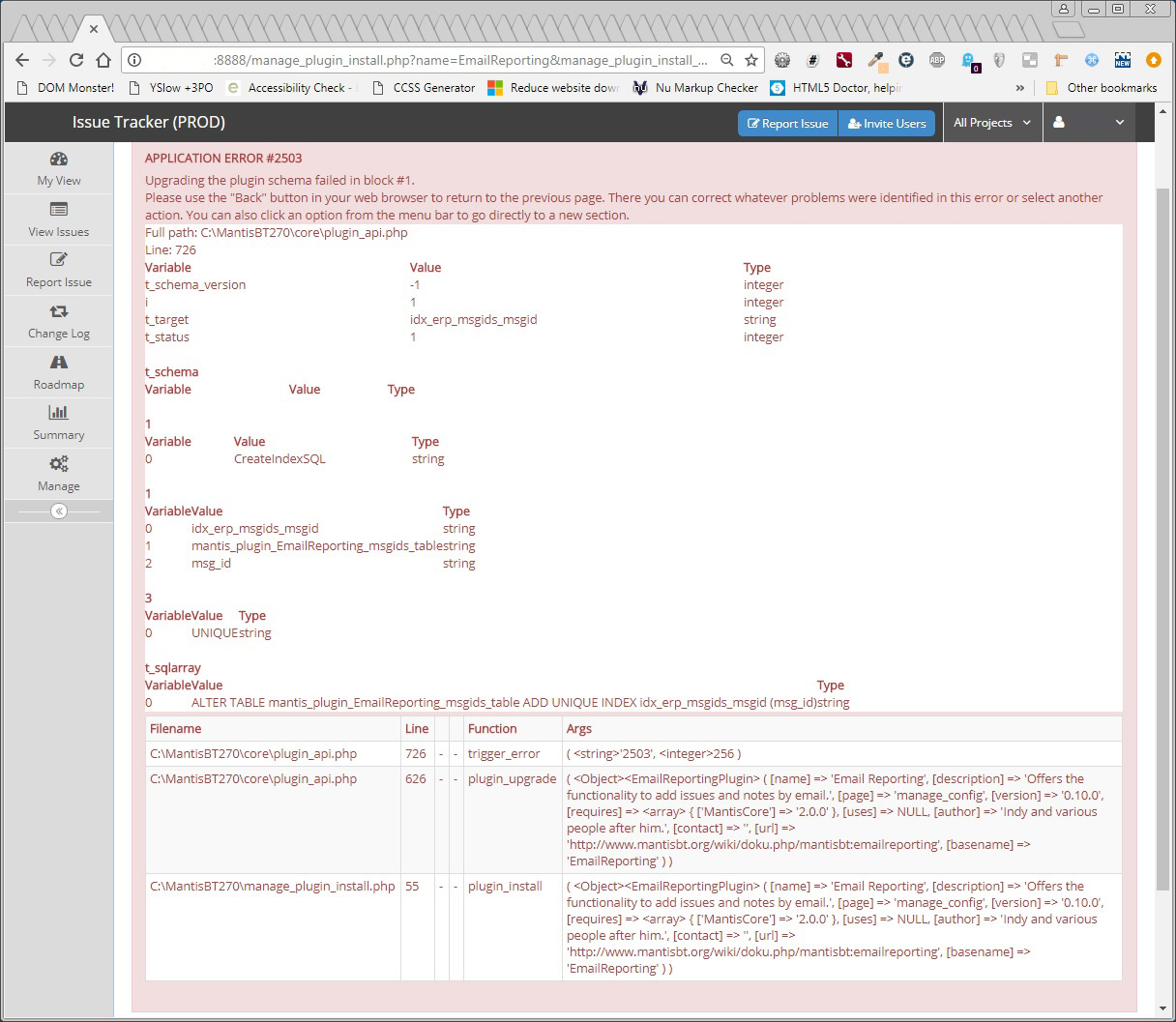This screenshot has height=1022, width=1176.
Task: Open the Nu Markup Checker bookmark
Action: (695, 88)
